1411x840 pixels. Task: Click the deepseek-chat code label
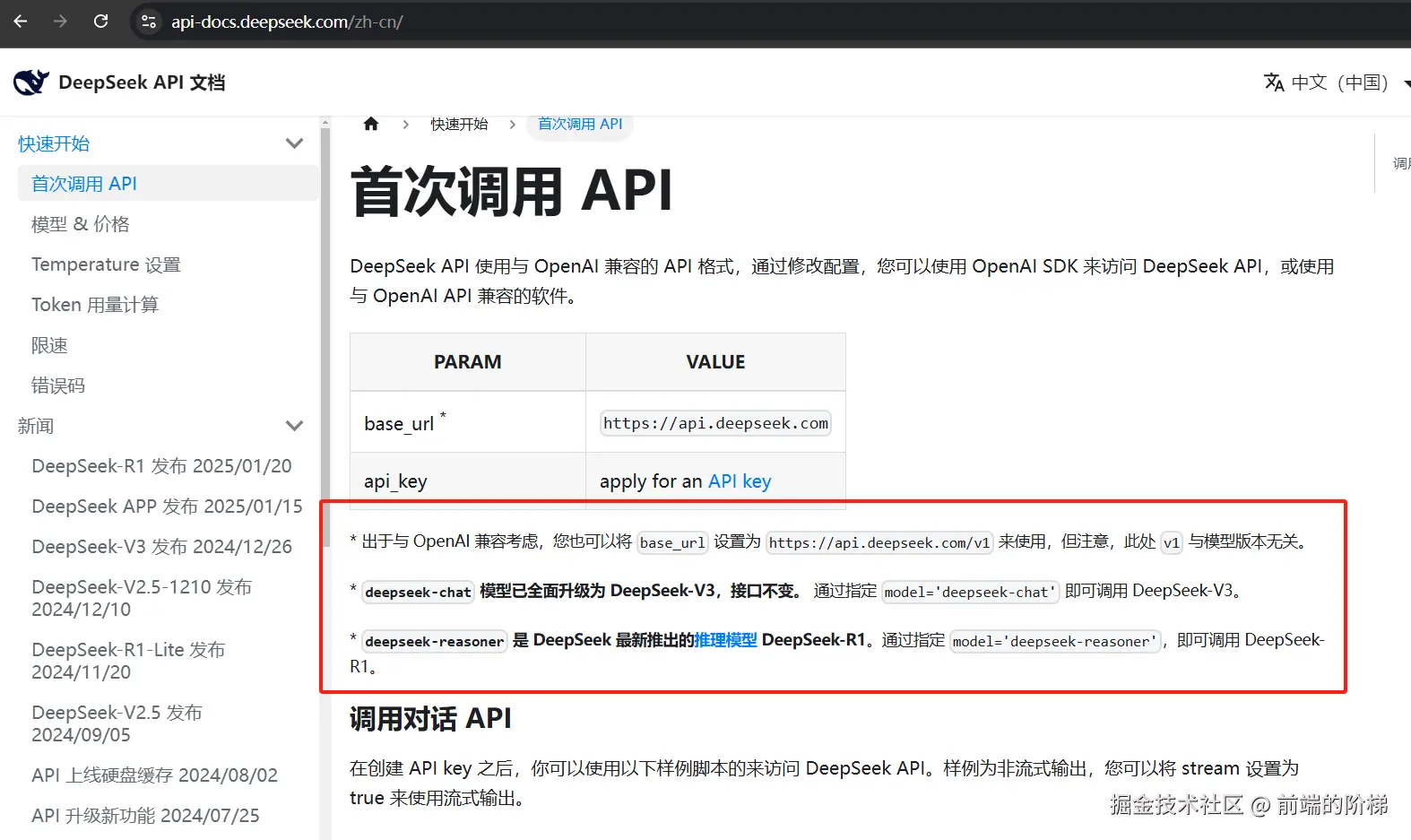[x=418, y=592]
